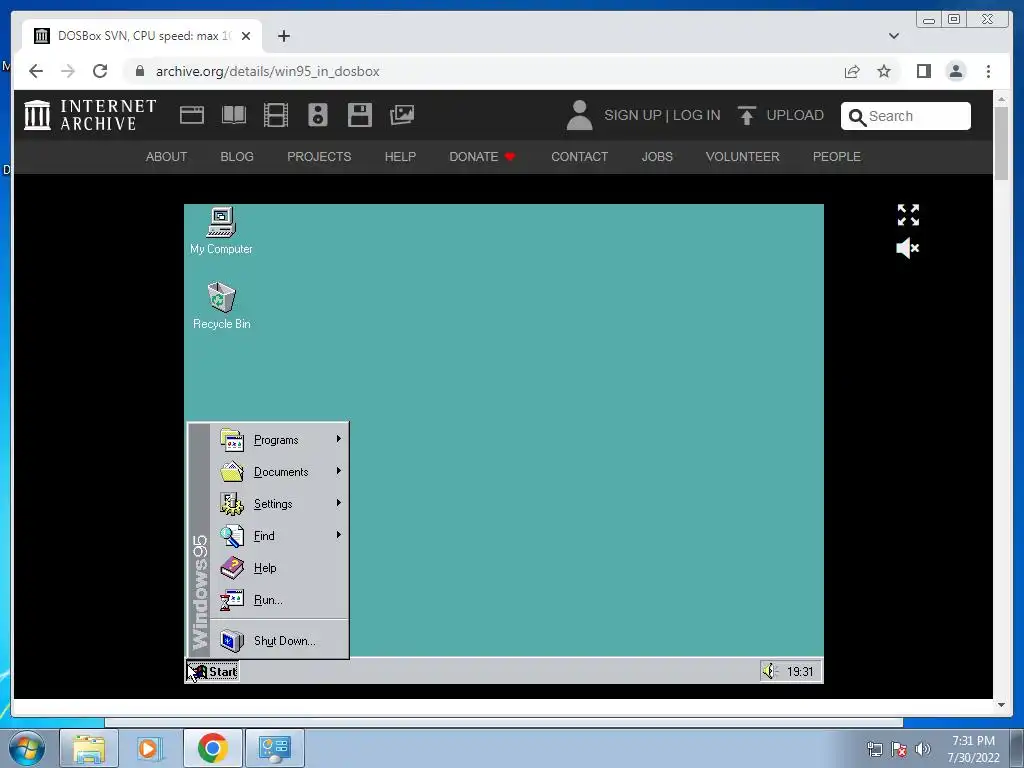The width and height of the screenshot is (1024, 768).
Task: Click Internet Archive logo
Action: pos(90,115)
